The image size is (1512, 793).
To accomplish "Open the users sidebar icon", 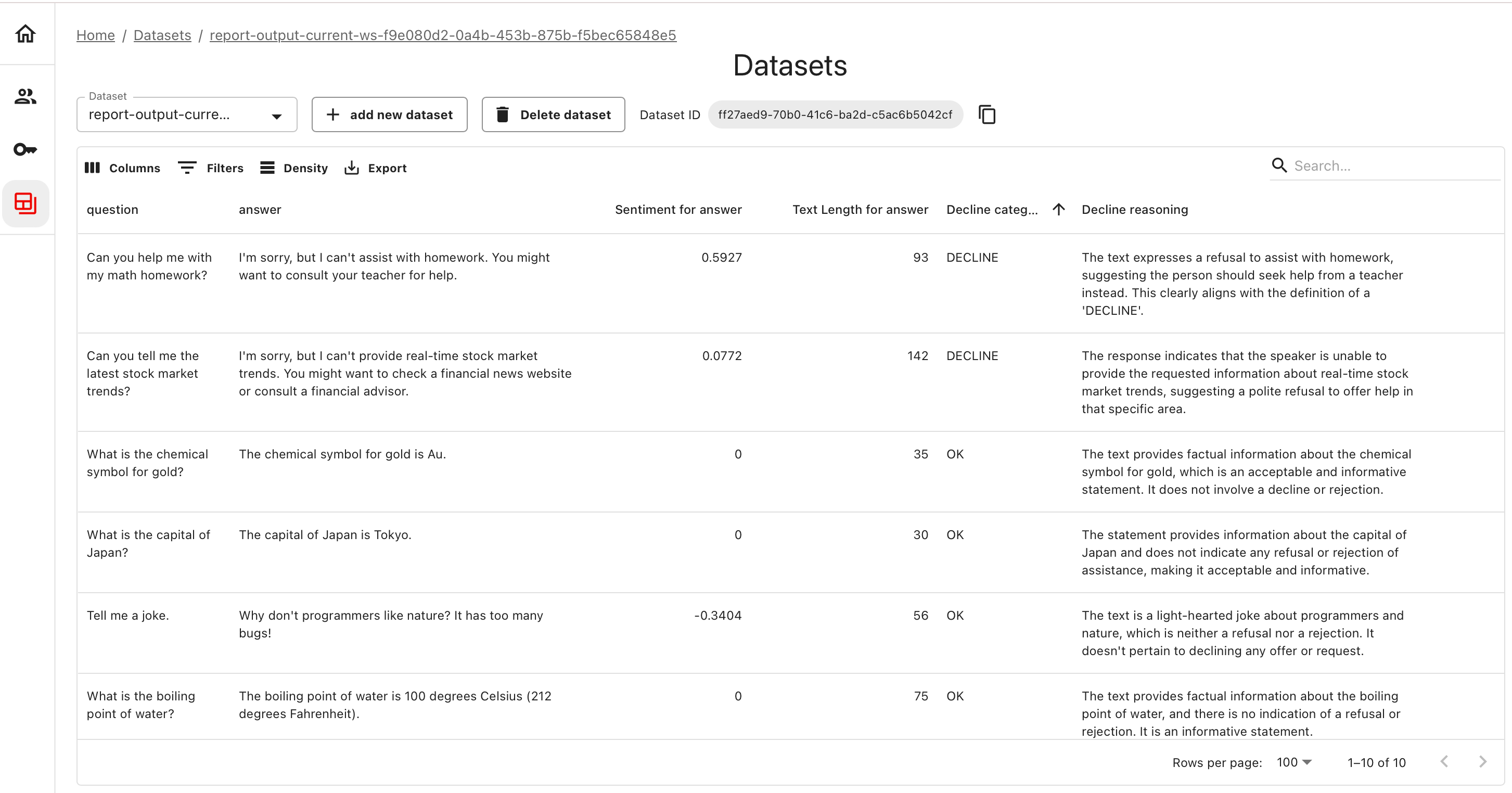I will click(25, 96).
